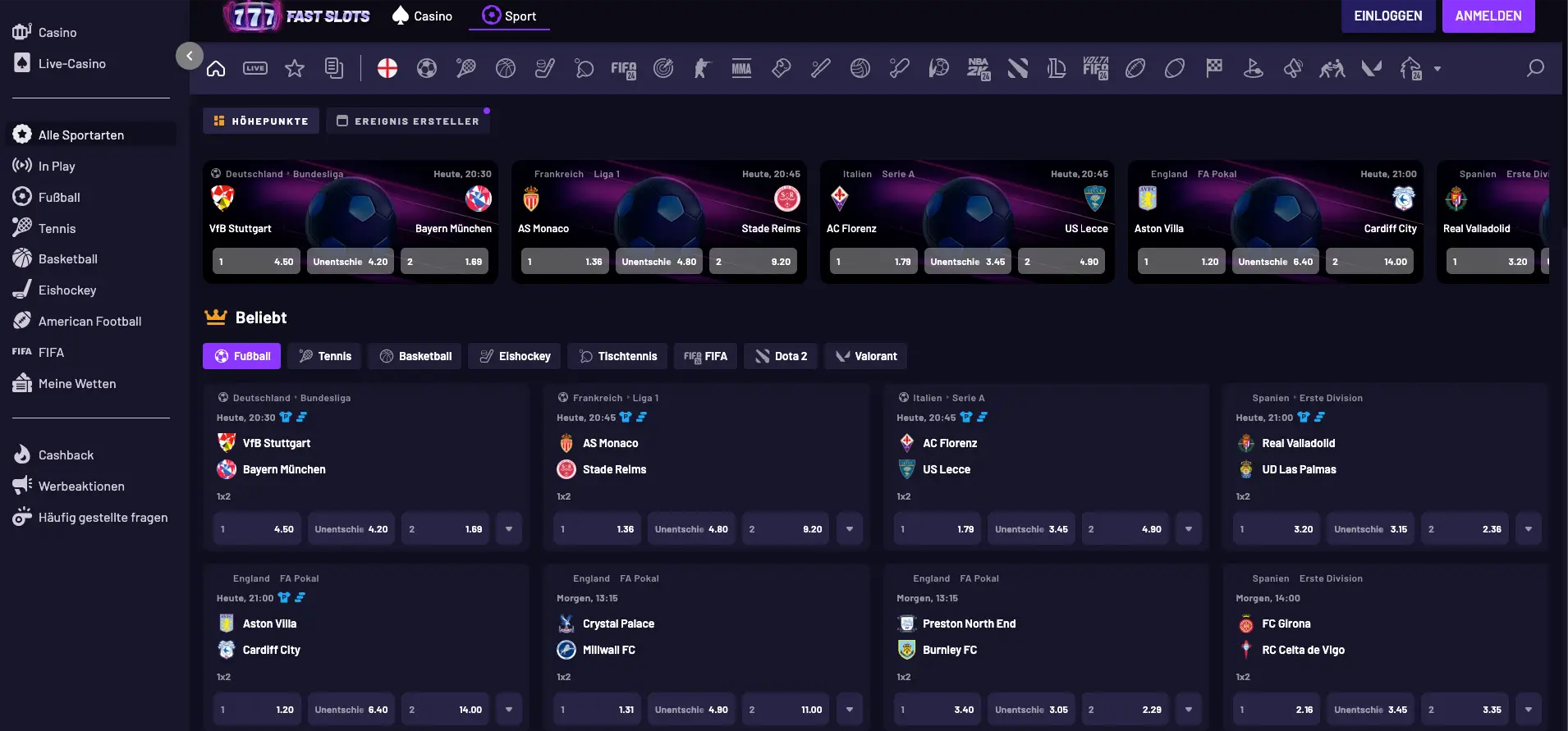Bet Crystal Palace odds 1.31
1568x731 pixels.
tap(598, 710)
